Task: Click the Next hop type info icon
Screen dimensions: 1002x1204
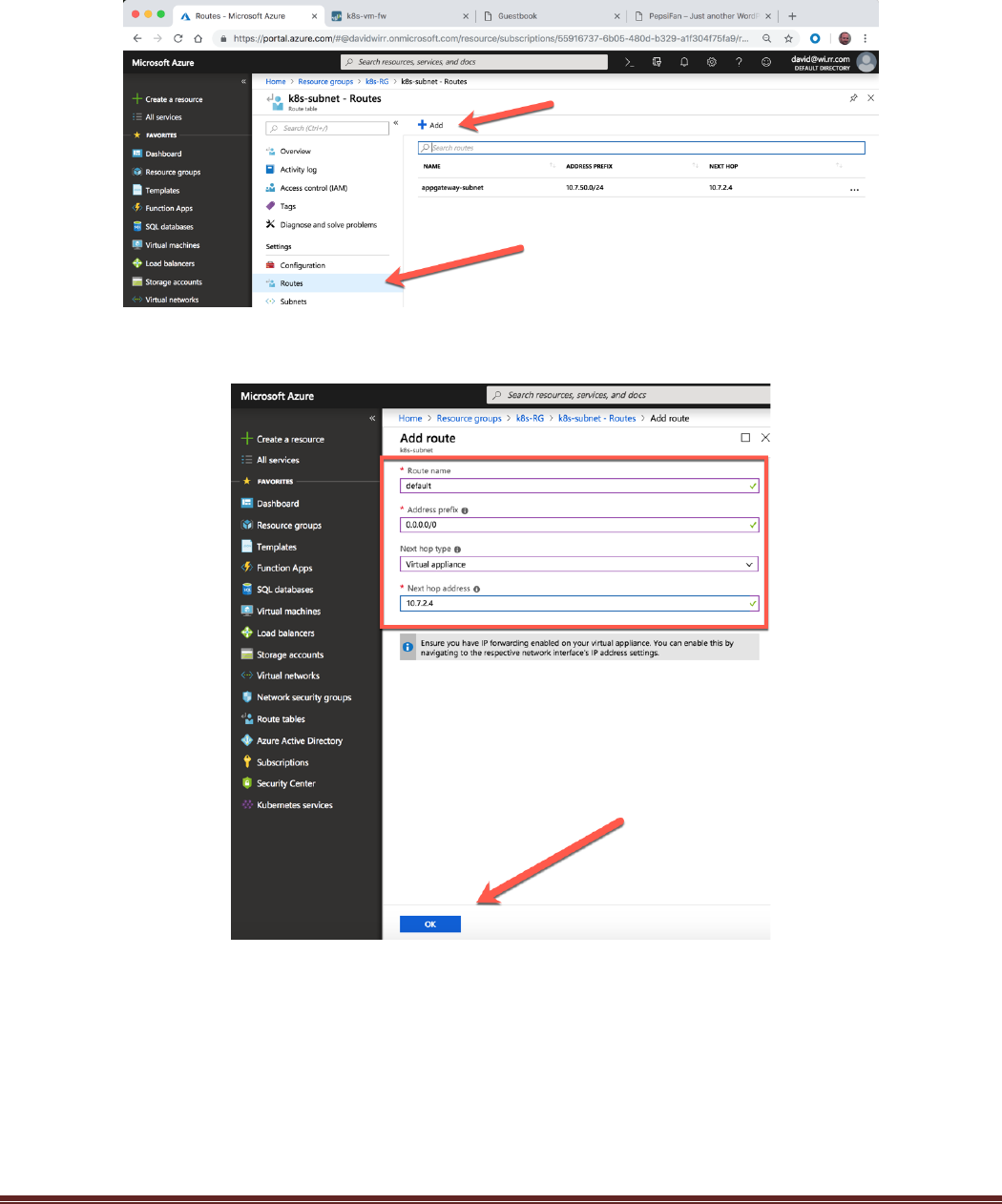Action: pos(458,550)
